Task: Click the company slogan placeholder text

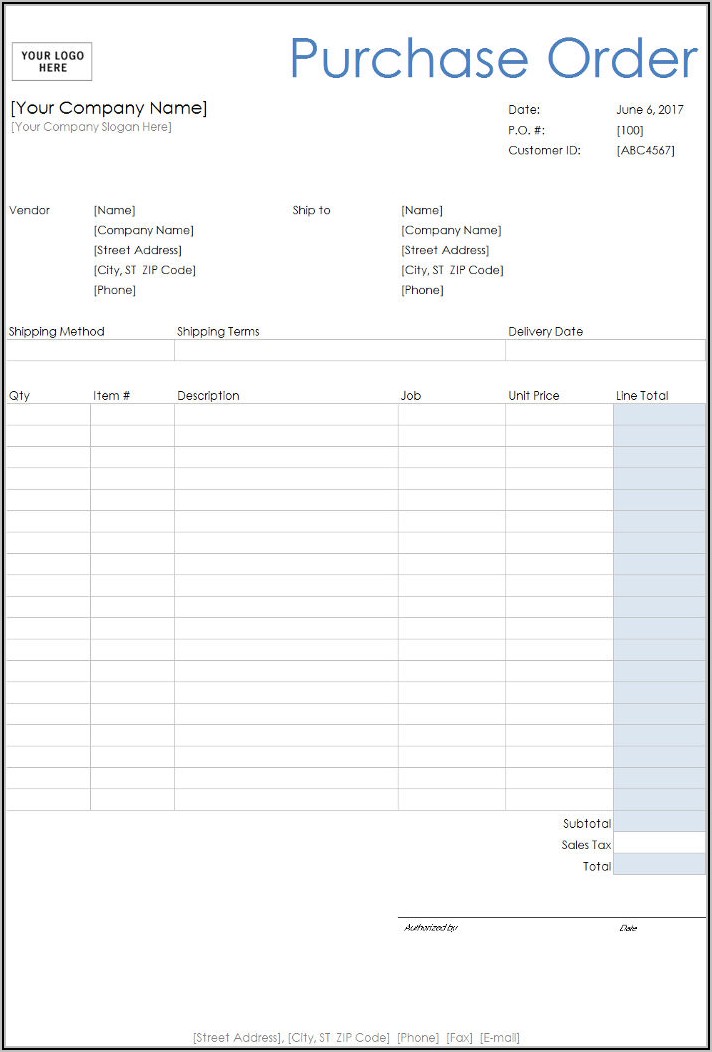Action: click(91, 127)
